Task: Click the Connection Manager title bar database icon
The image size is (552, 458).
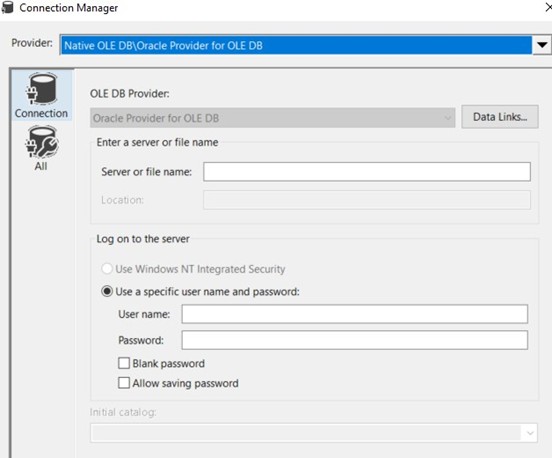Action: pos(7,7)
